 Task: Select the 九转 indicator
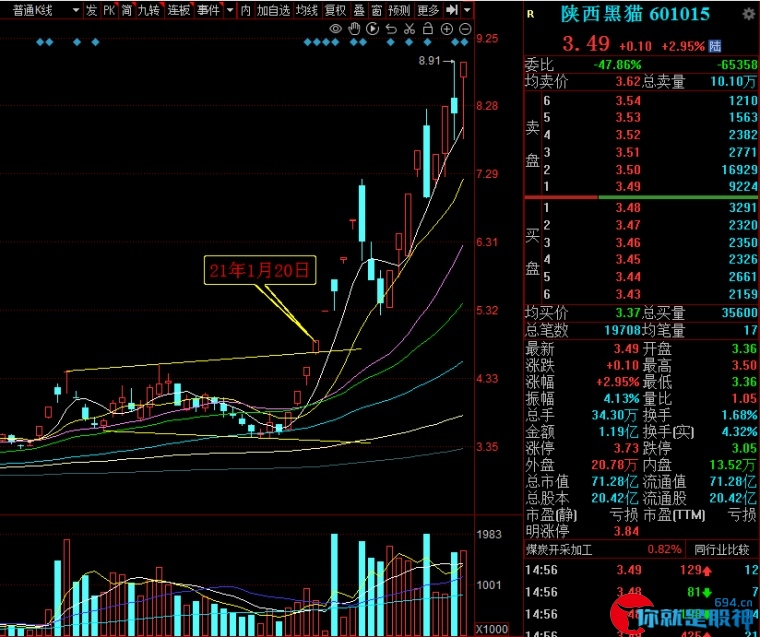tap(148, 10)
